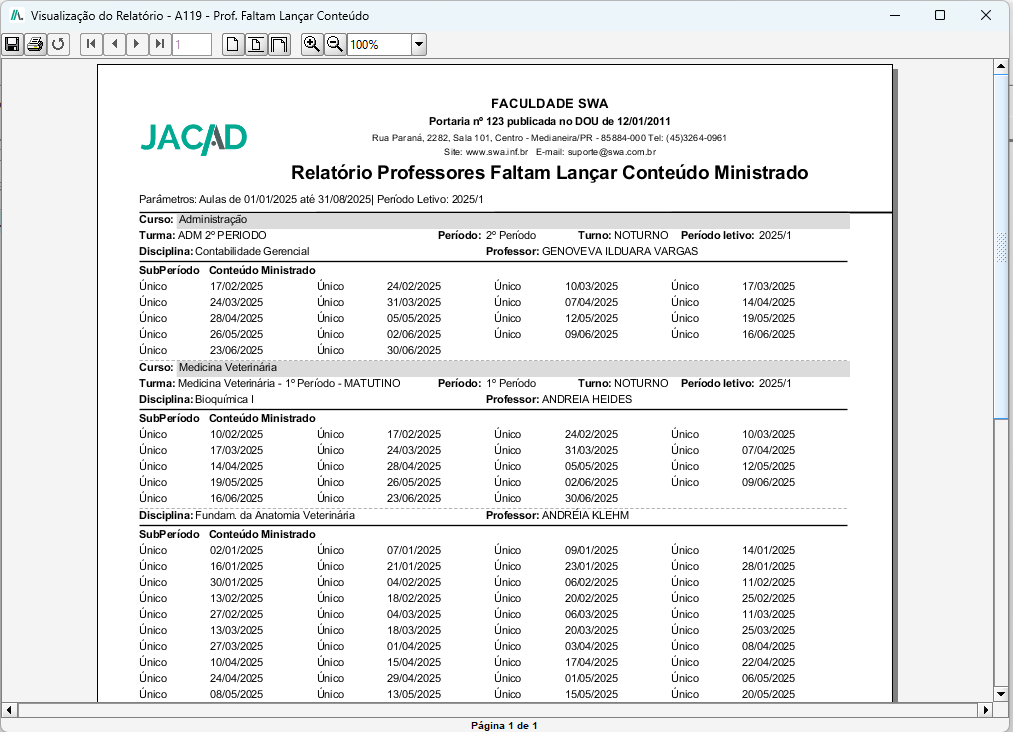Image resolution: width=1013 pixels, height=732 pixels.
Task: Select the second page layout icon
Action: click(256, 44)
